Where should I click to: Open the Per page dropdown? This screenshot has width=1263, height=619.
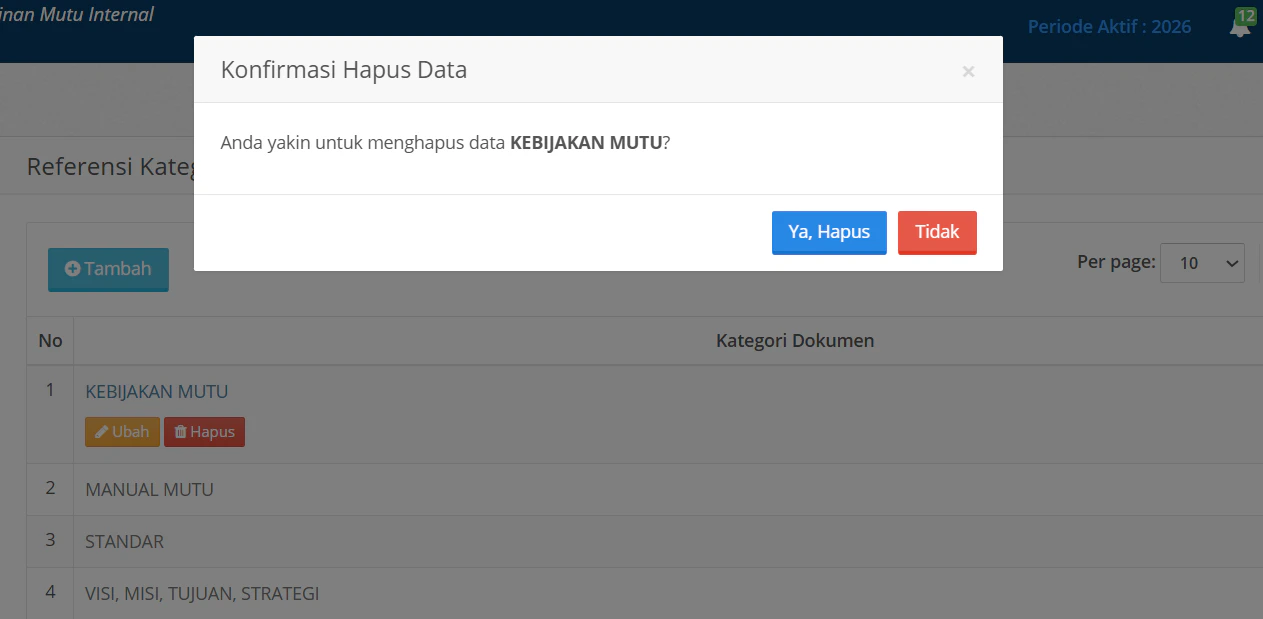[1202, 262]
